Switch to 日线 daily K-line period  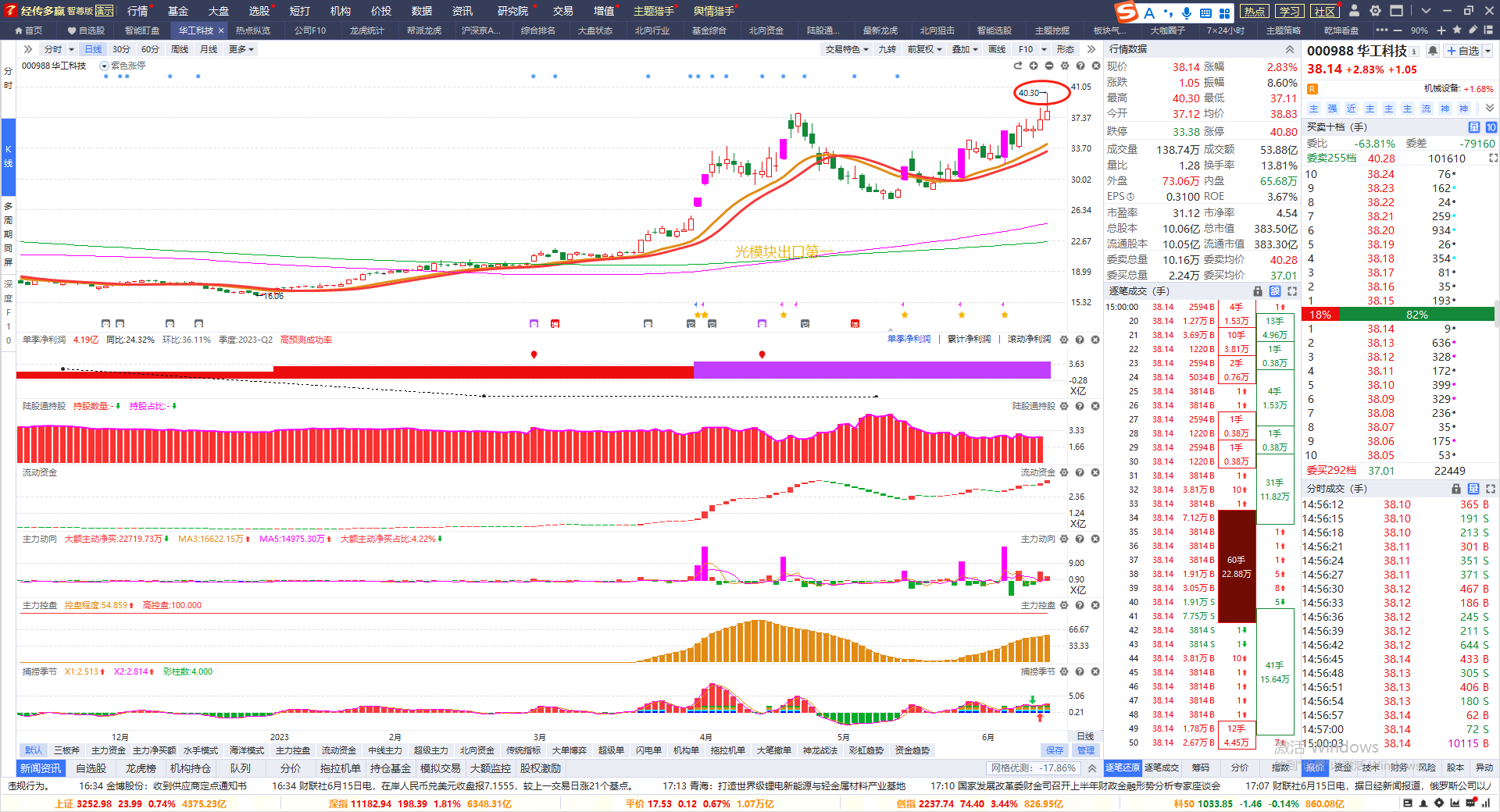coord(93,49)
